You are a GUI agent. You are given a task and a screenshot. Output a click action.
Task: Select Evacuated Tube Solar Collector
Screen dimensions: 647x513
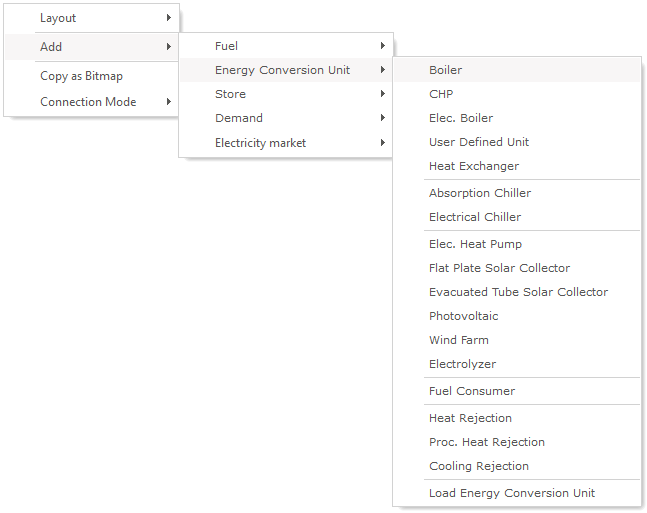point(517,292)
